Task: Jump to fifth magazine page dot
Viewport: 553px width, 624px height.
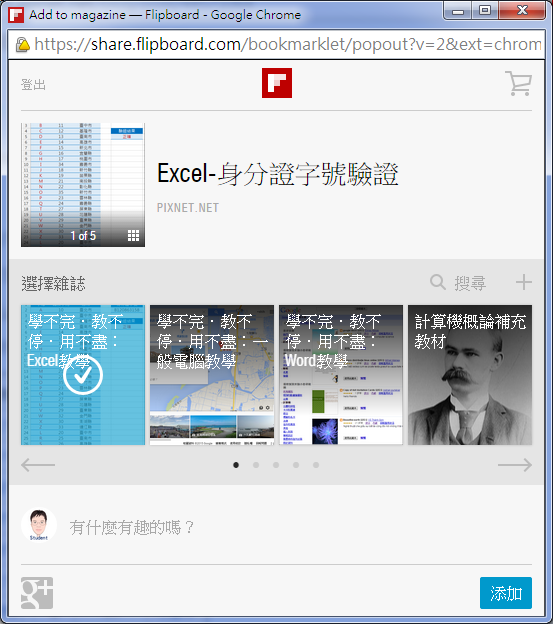Action: click(x=315, y=465)
